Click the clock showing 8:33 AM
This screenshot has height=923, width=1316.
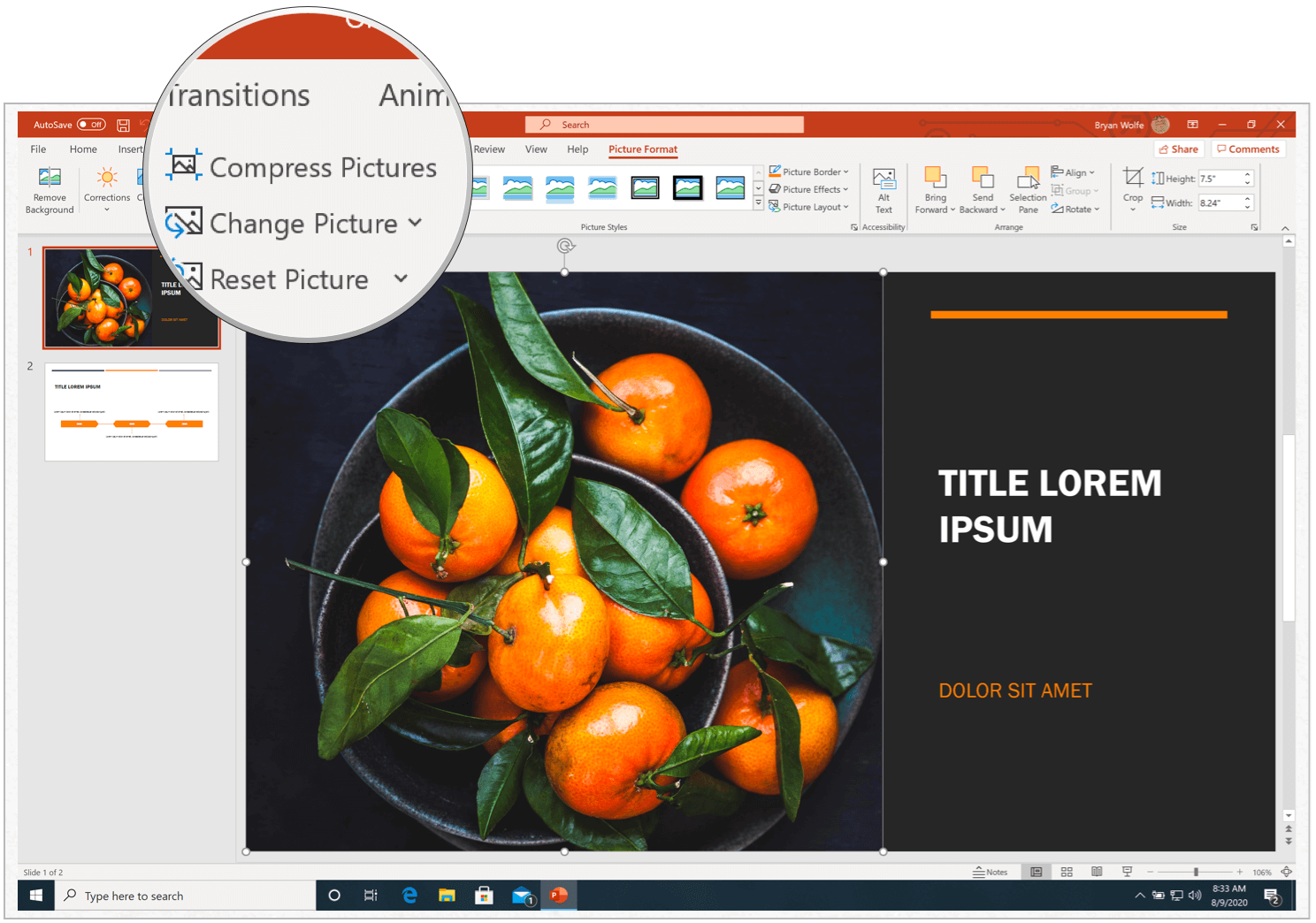(1228, 896)
